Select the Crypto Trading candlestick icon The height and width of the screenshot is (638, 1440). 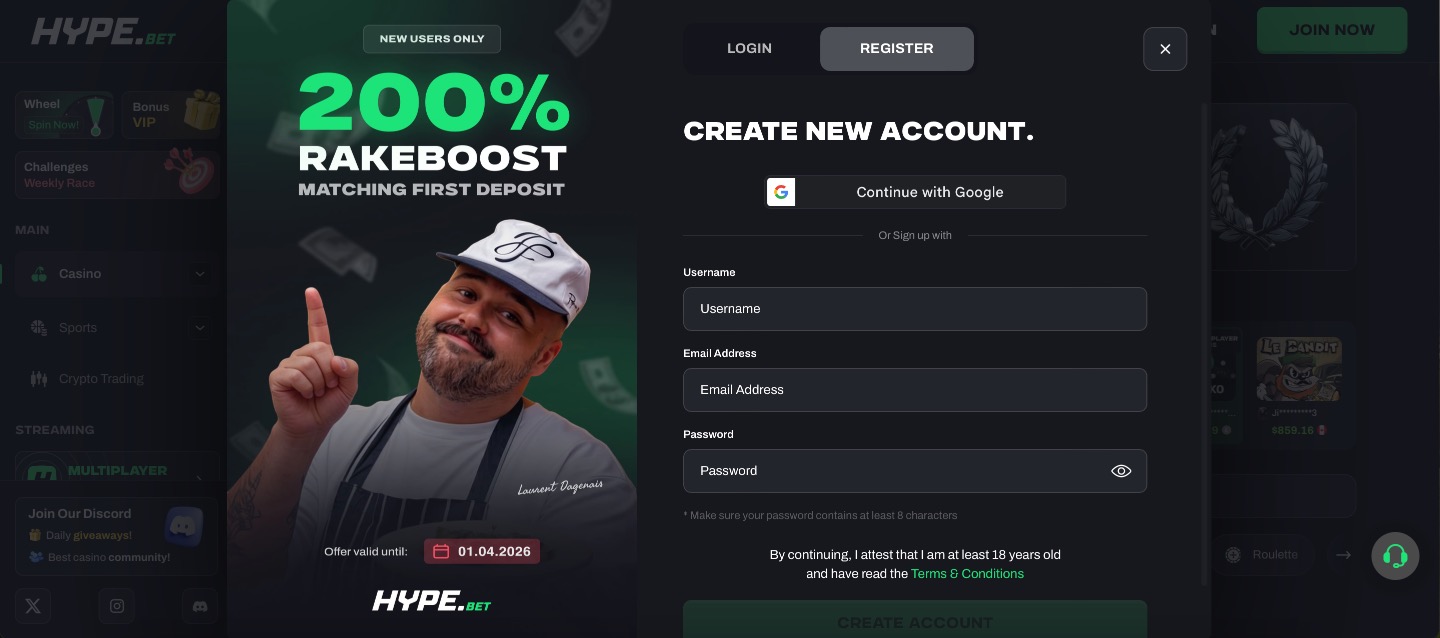click(39, 379)
